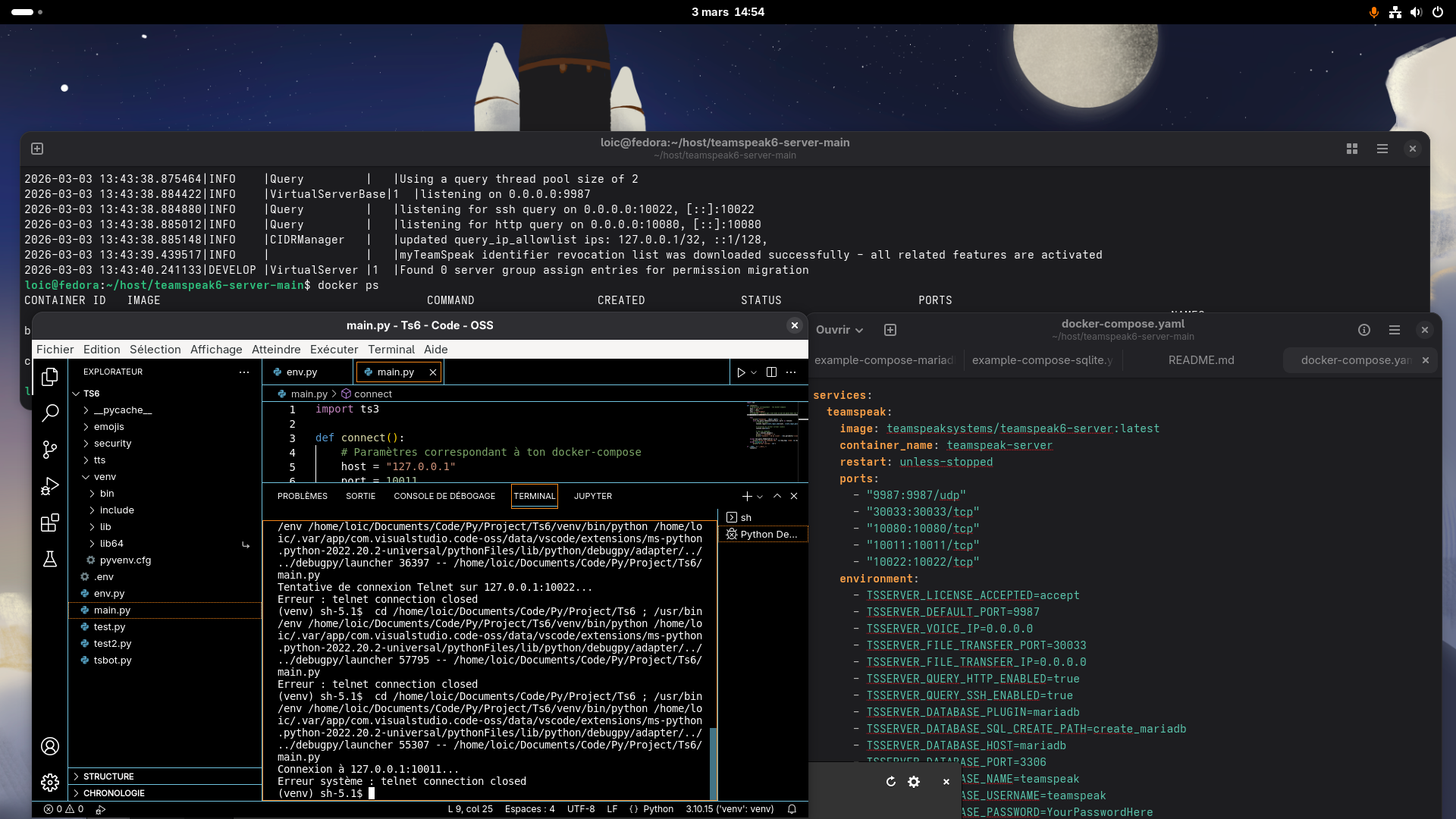
Task: Open the Manage gear in activity bar
Action: (x=50, y=783)
